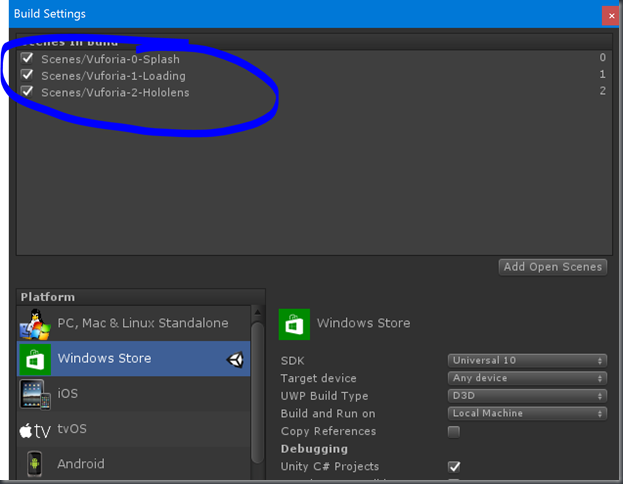
Task: Click the Copy References label
Action: pos(328,431)
